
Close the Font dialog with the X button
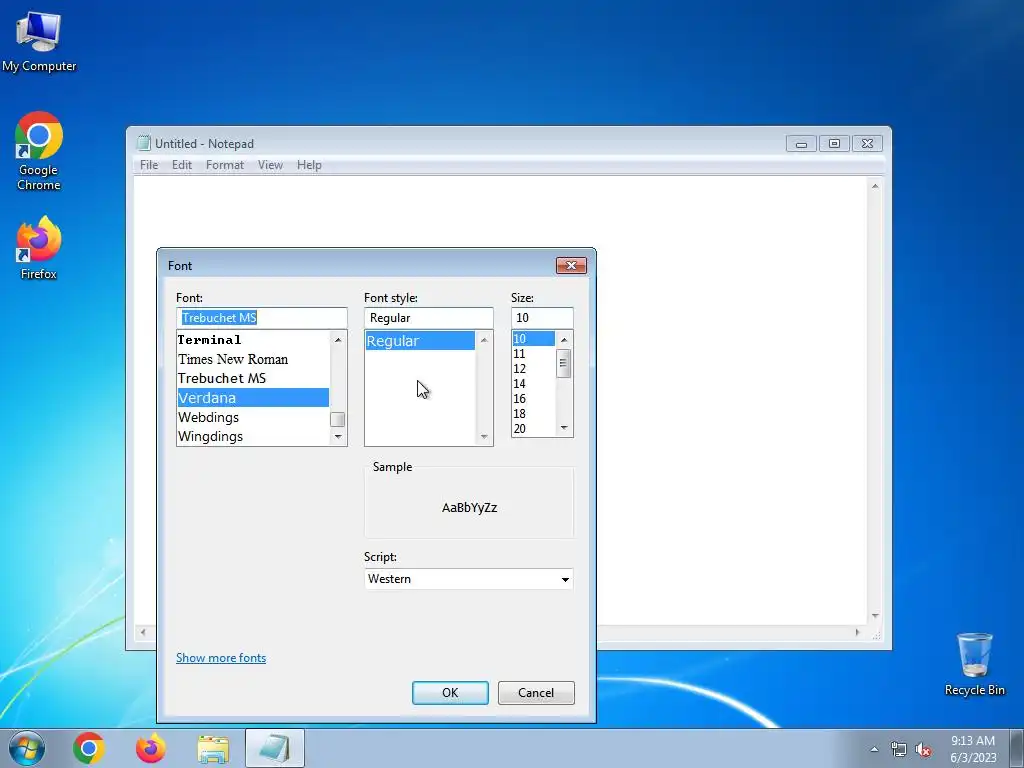coord(571,265)
